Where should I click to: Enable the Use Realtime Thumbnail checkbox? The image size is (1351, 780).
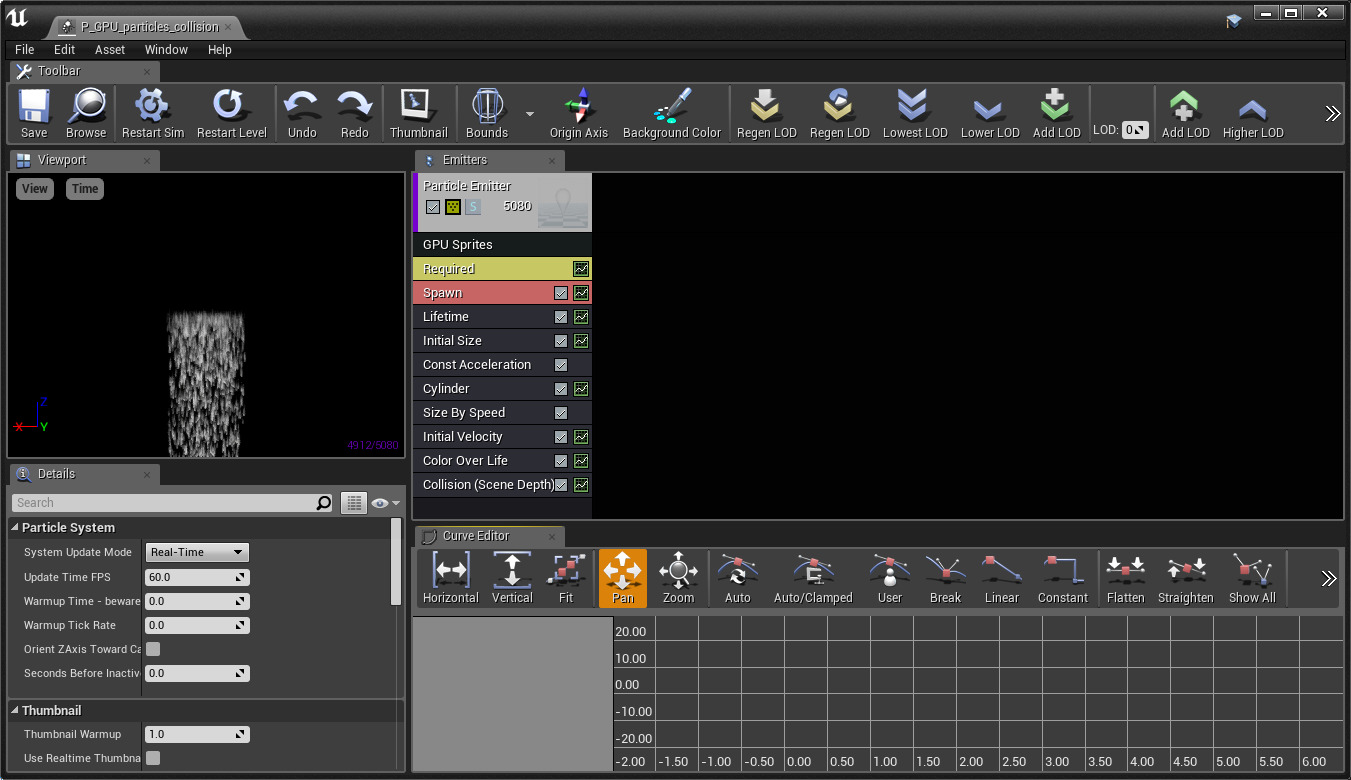153,758
